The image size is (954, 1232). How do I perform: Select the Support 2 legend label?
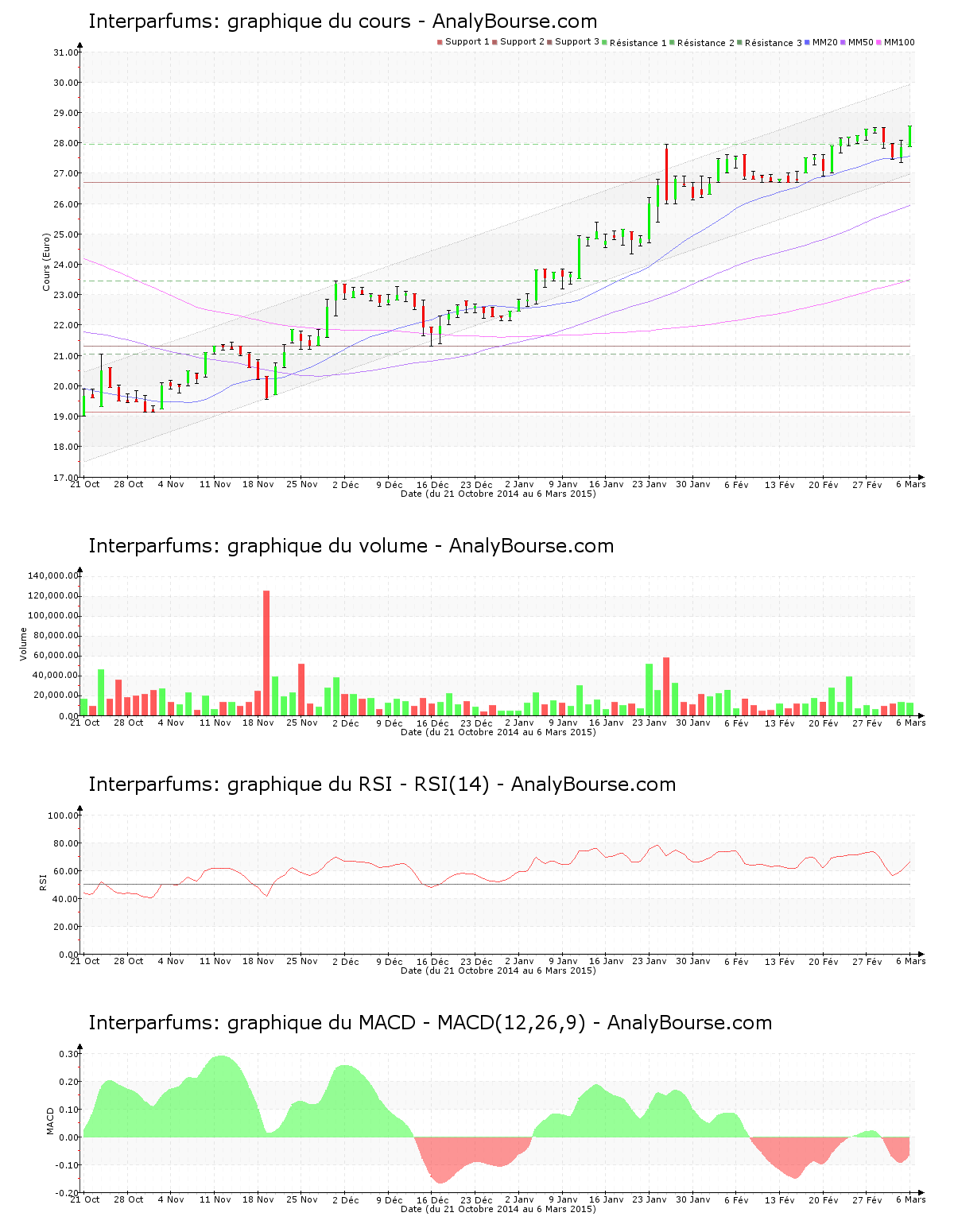click(x=522, y=42)
